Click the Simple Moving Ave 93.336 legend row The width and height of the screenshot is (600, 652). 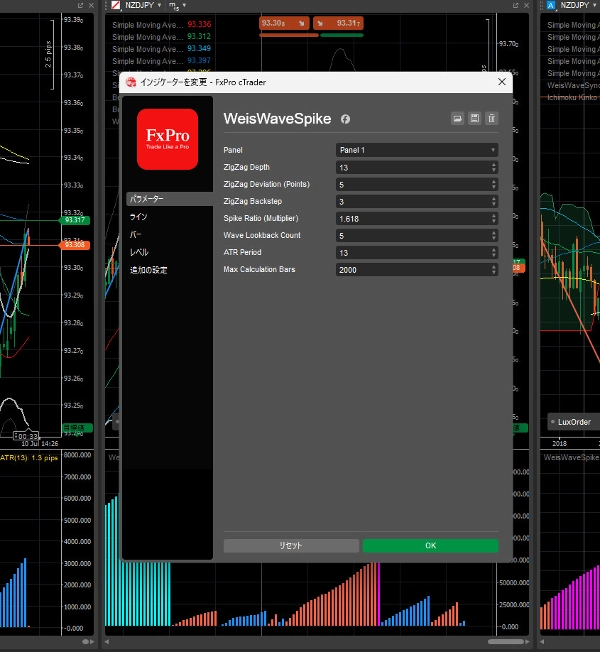click(x=161, y=25)
